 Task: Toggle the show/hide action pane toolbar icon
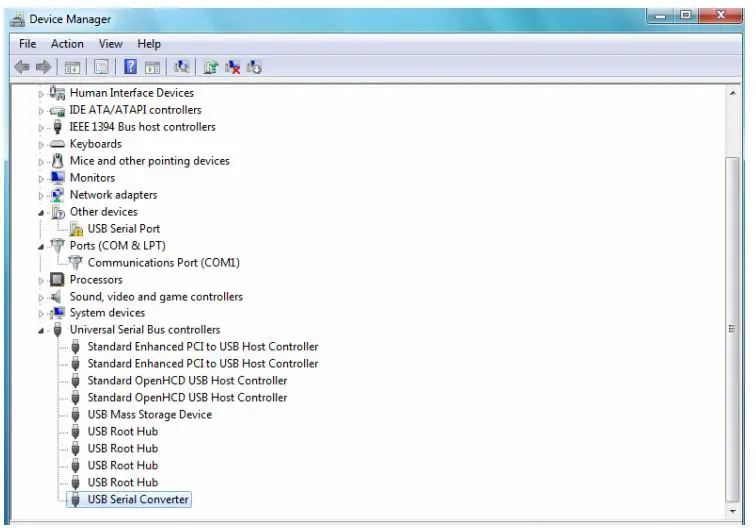click(x=152, y=68)
